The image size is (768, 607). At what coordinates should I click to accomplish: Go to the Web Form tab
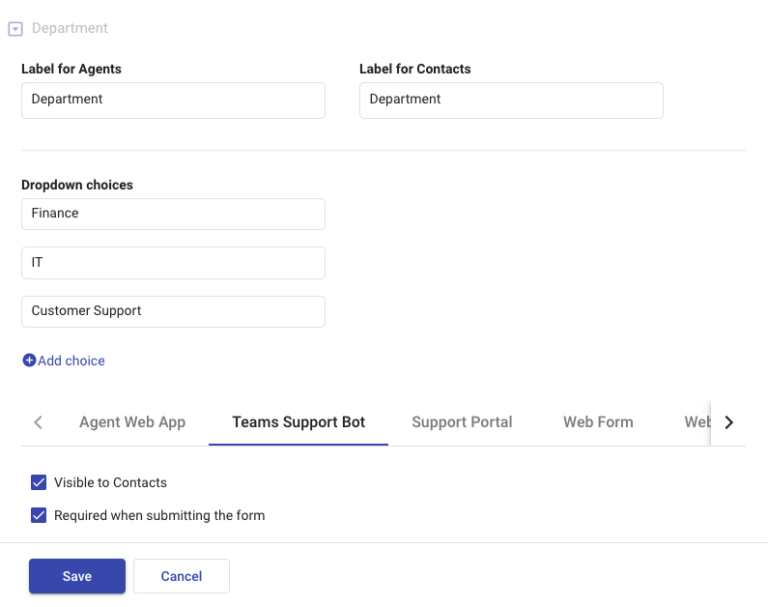pyautogui.click(x=598, y=422)
